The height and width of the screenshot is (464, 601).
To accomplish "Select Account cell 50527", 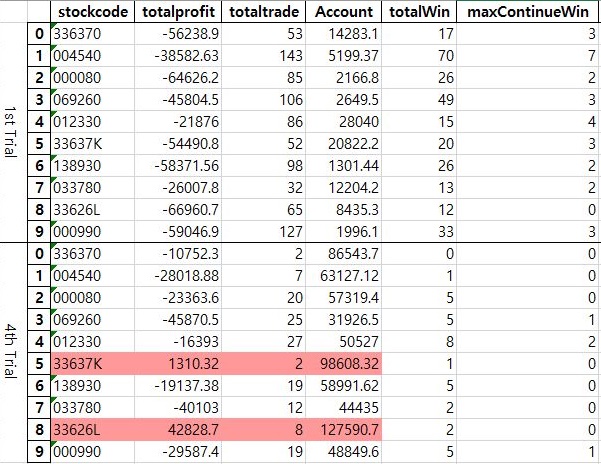I will coord(343,341).
